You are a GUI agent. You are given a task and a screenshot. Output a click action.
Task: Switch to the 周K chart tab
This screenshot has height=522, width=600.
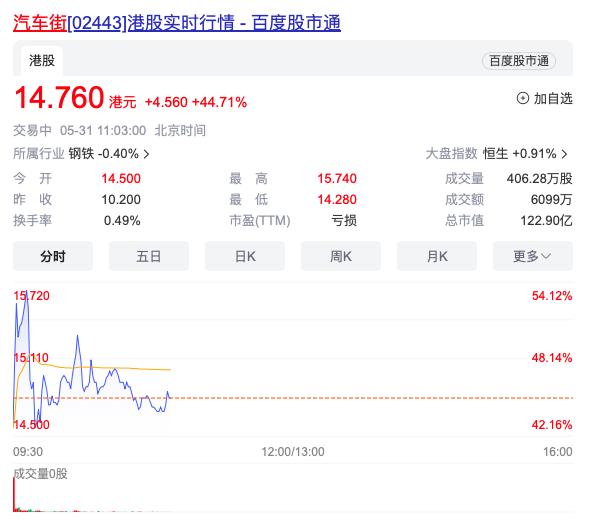pos(341,256)
